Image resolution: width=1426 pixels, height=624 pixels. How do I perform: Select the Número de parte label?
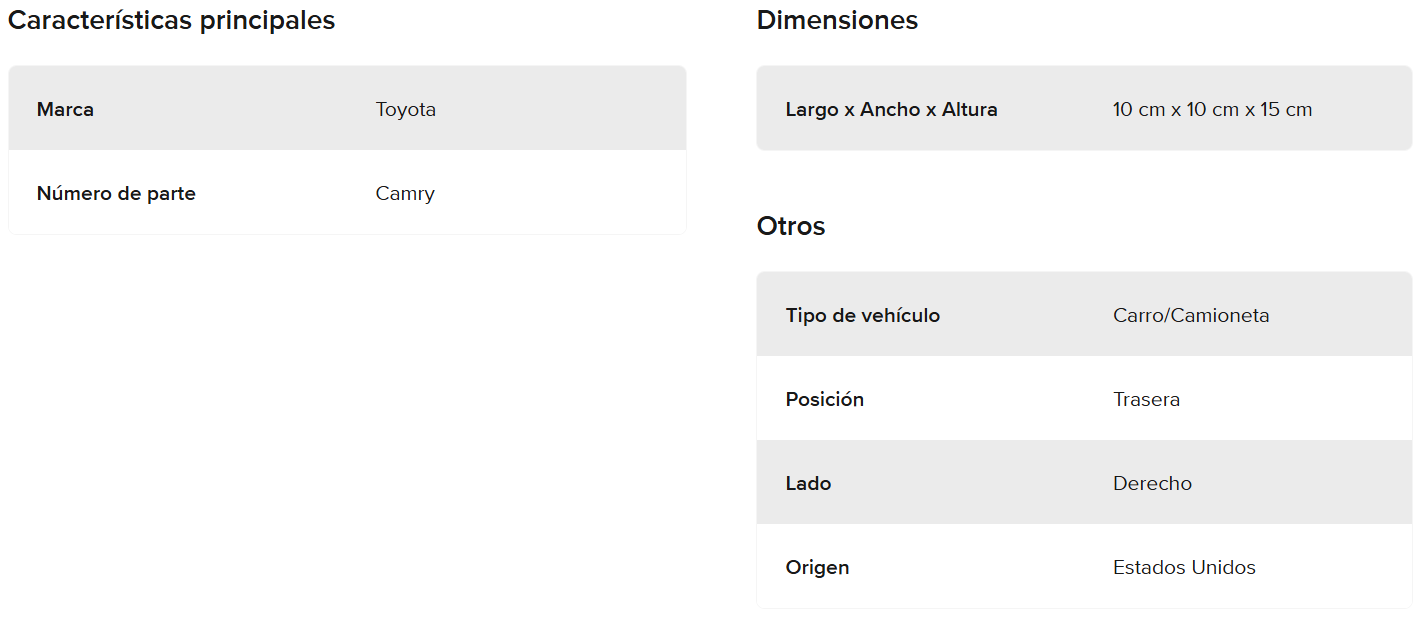[x=116, y=193]
